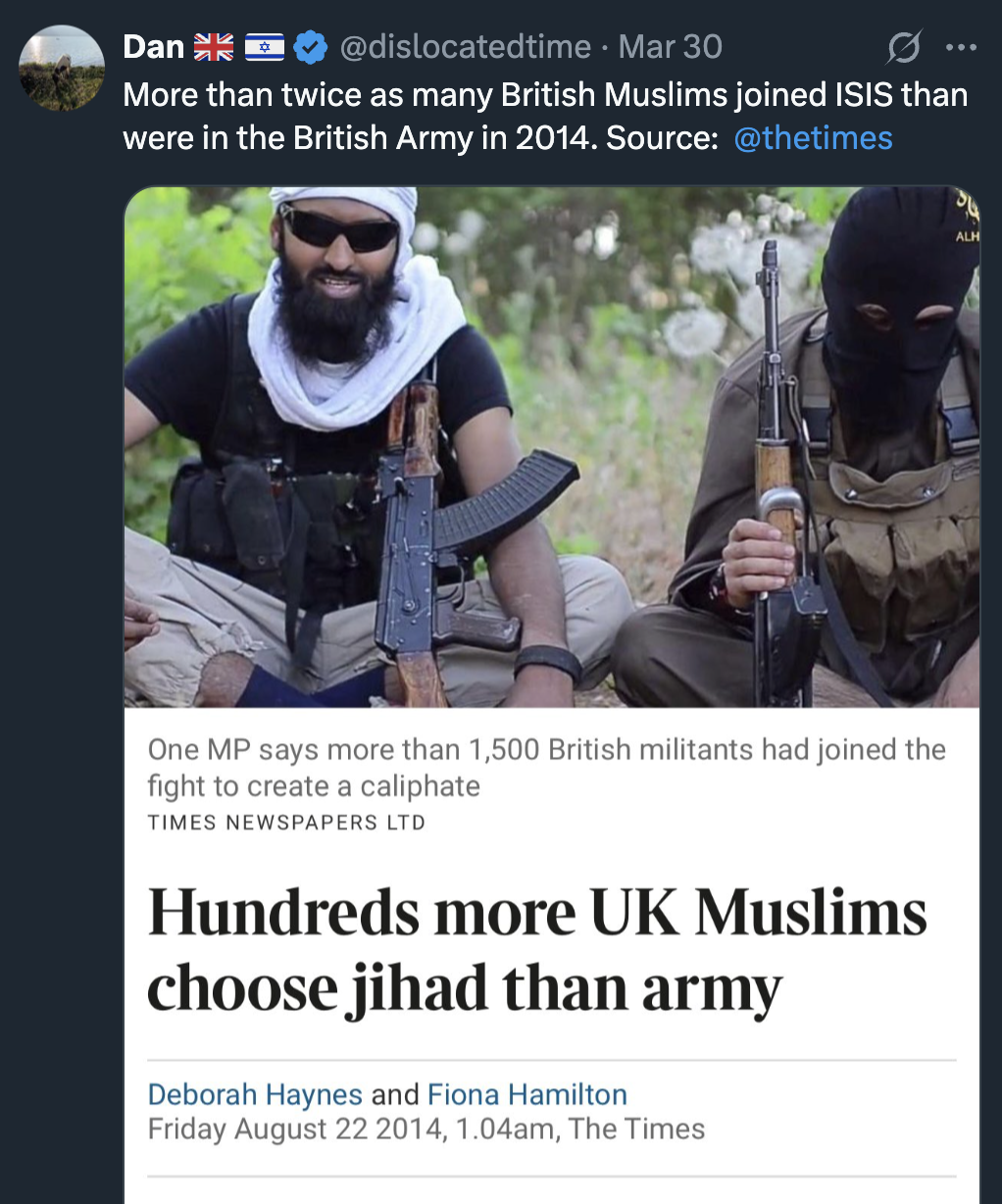Open the @dislocatedtime handle link
This screenshot has width=1002, height=1204.
[x=465, y=46]
